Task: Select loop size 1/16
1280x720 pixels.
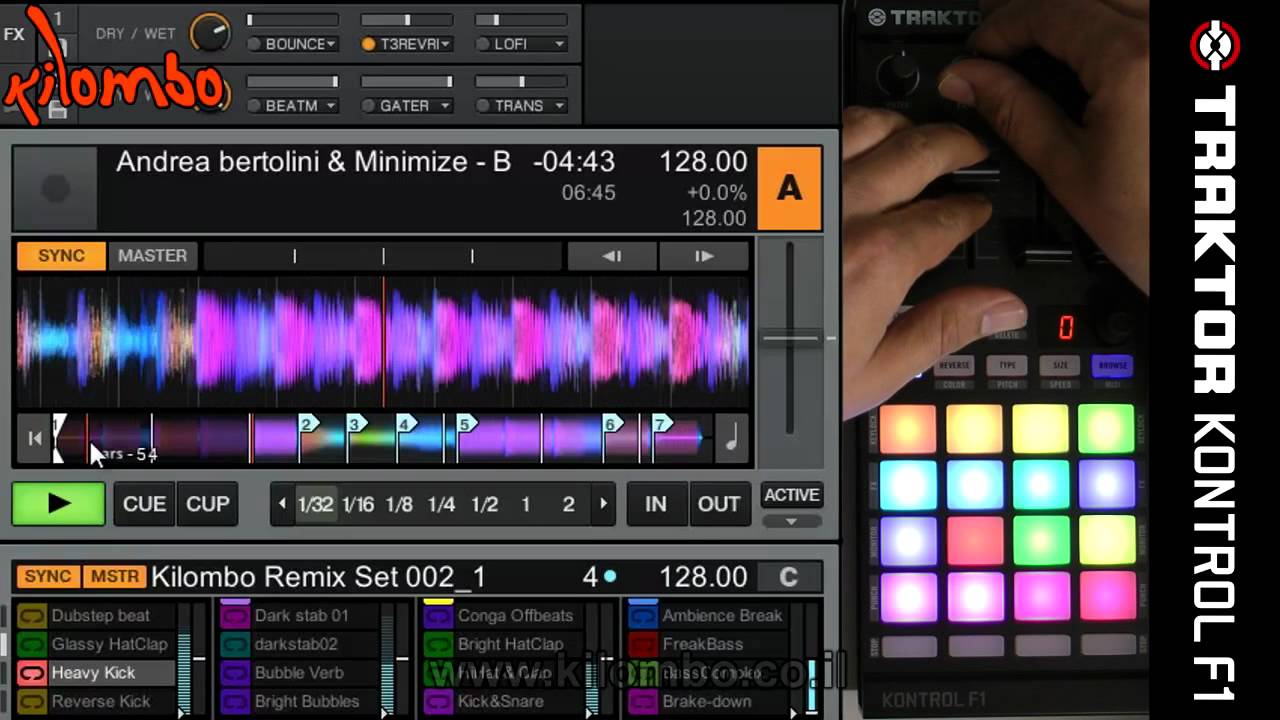Action: pyautogui.click(x=358, y=504)
